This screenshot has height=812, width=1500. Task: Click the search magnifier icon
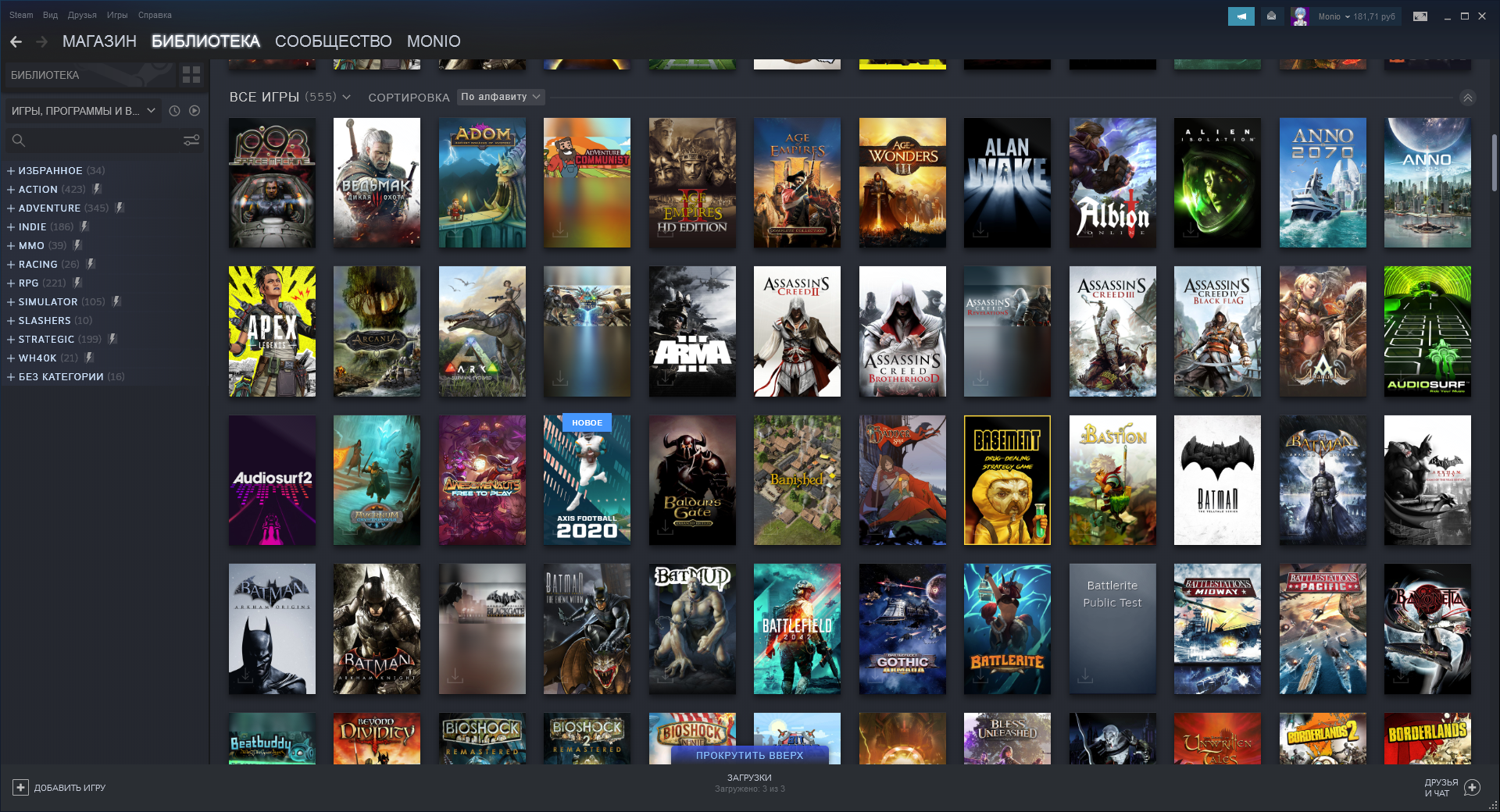coord(19,141)
